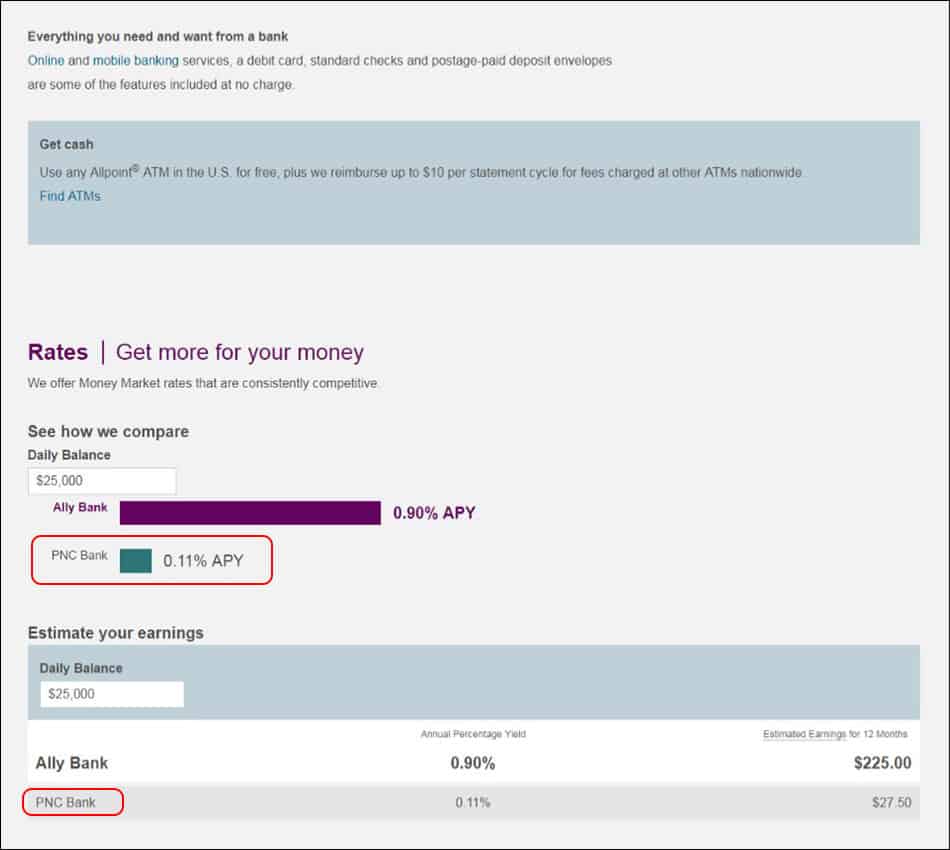Click the Estimated Earnings for 12 Months header link

click(835, 734)
